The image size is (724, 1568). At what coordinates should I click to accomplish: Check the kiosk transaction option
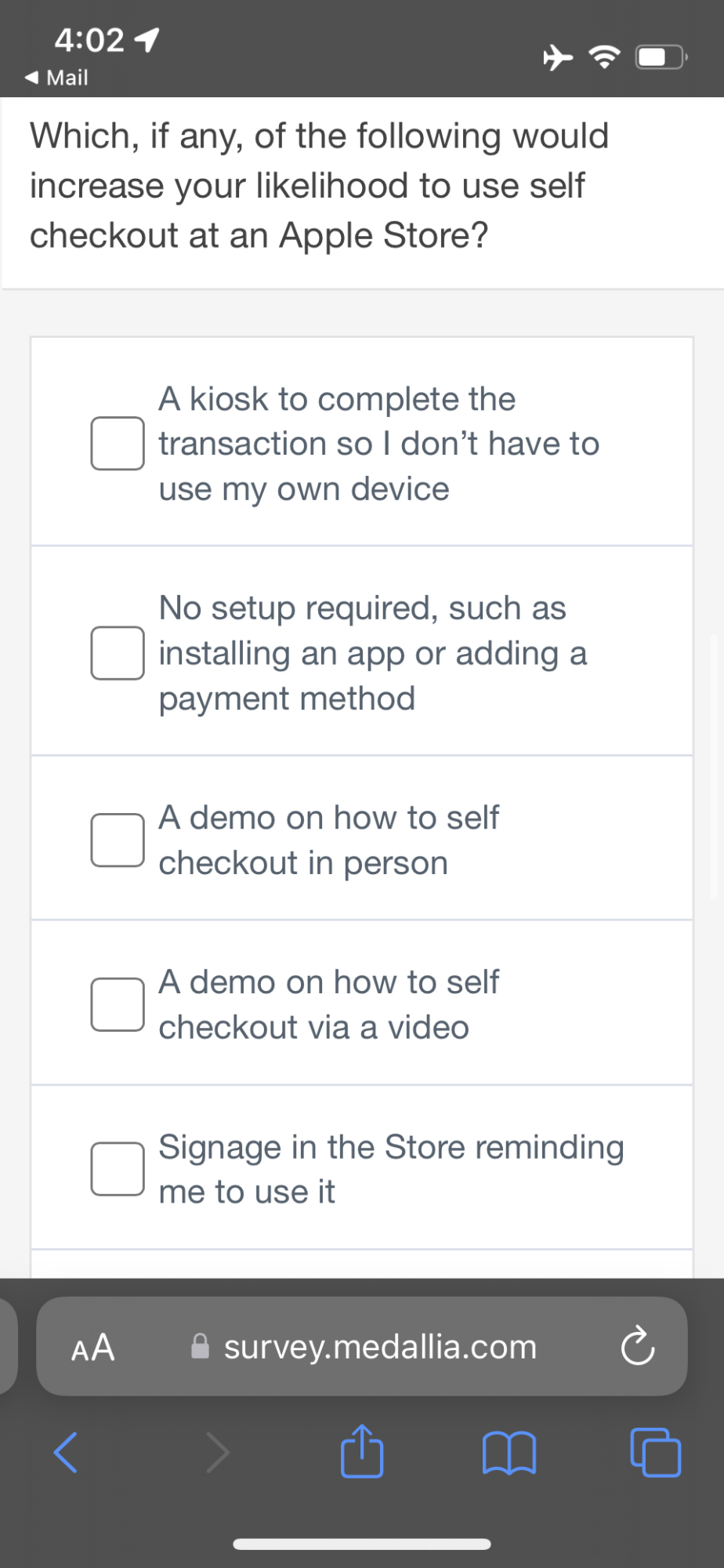coord(118,444)
